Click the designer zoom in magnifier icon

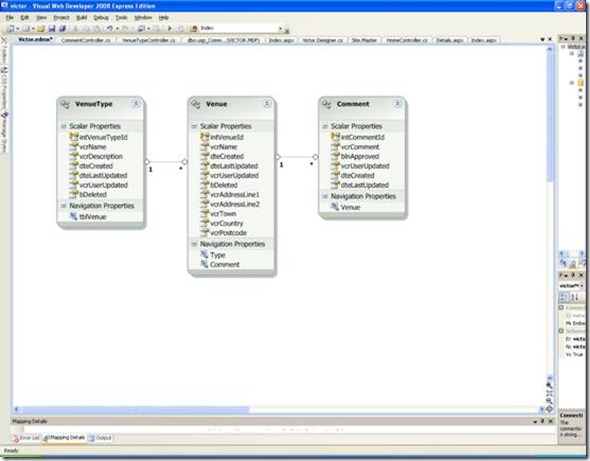click(x=549, y=385)
